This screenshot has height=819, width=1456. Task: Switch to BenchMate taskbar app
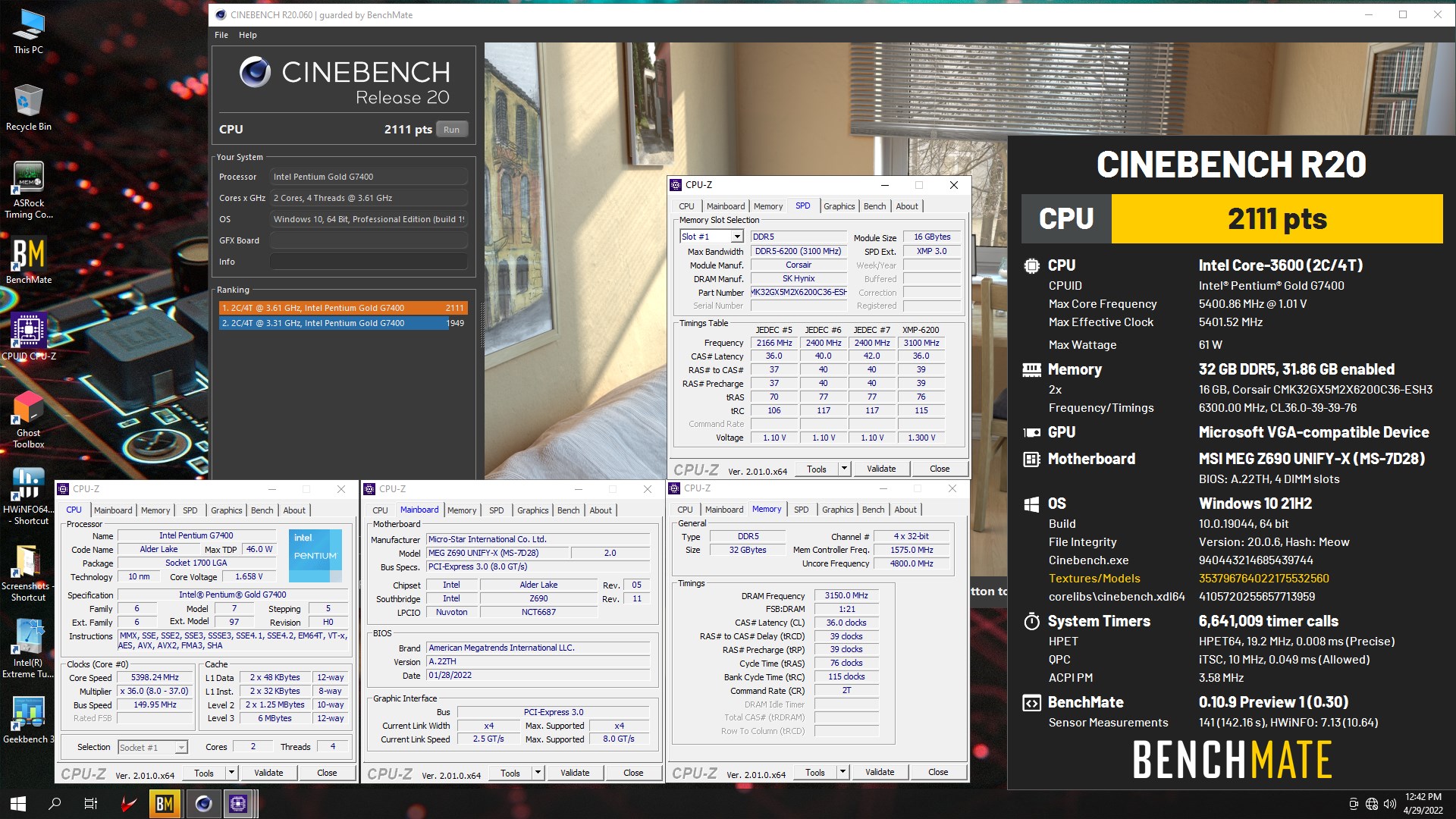[165, 803]
